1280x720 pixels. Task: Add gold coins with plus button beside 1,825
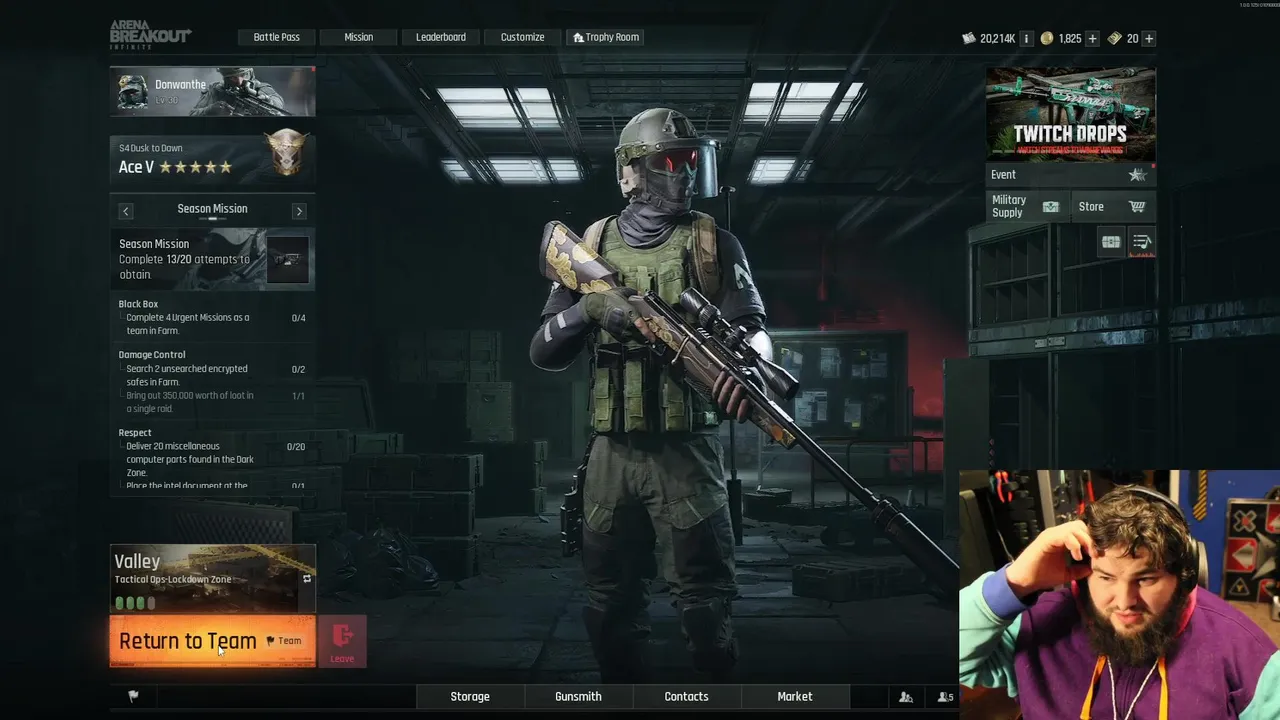pos(1092,38)
